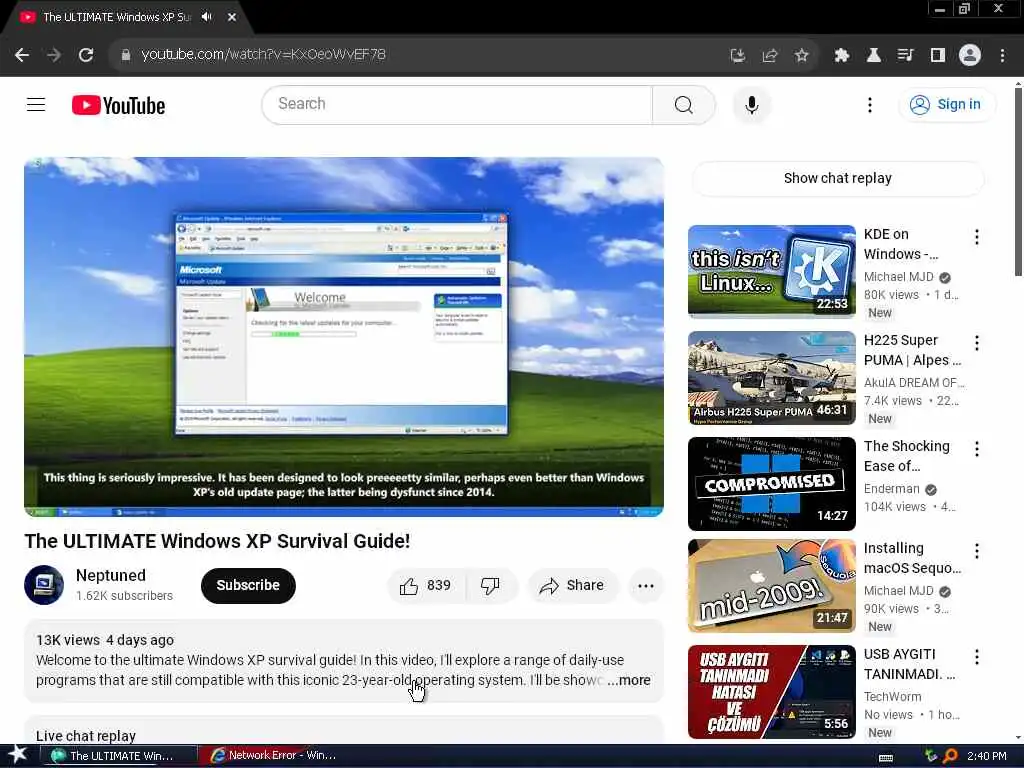Open the Neptuned channel name link

pyautogui.click(x=111, y=575)
